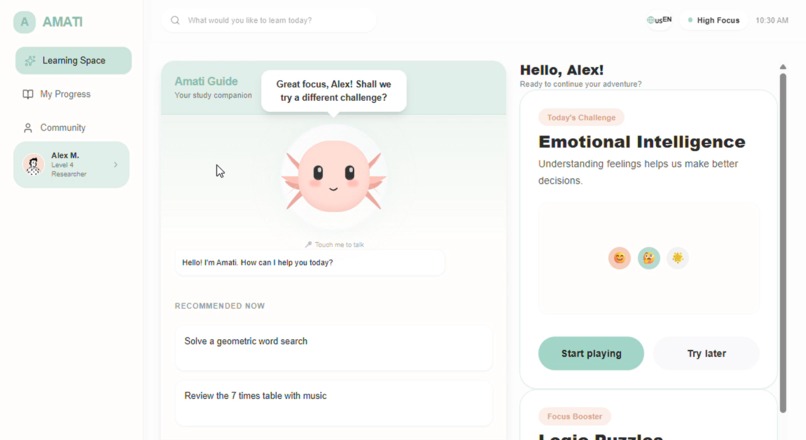The height and width of the screenshot is (440, 806).
Task: Expand the Alex M. profile chevron
Action: pyautogui.click(x=116, y=164)
